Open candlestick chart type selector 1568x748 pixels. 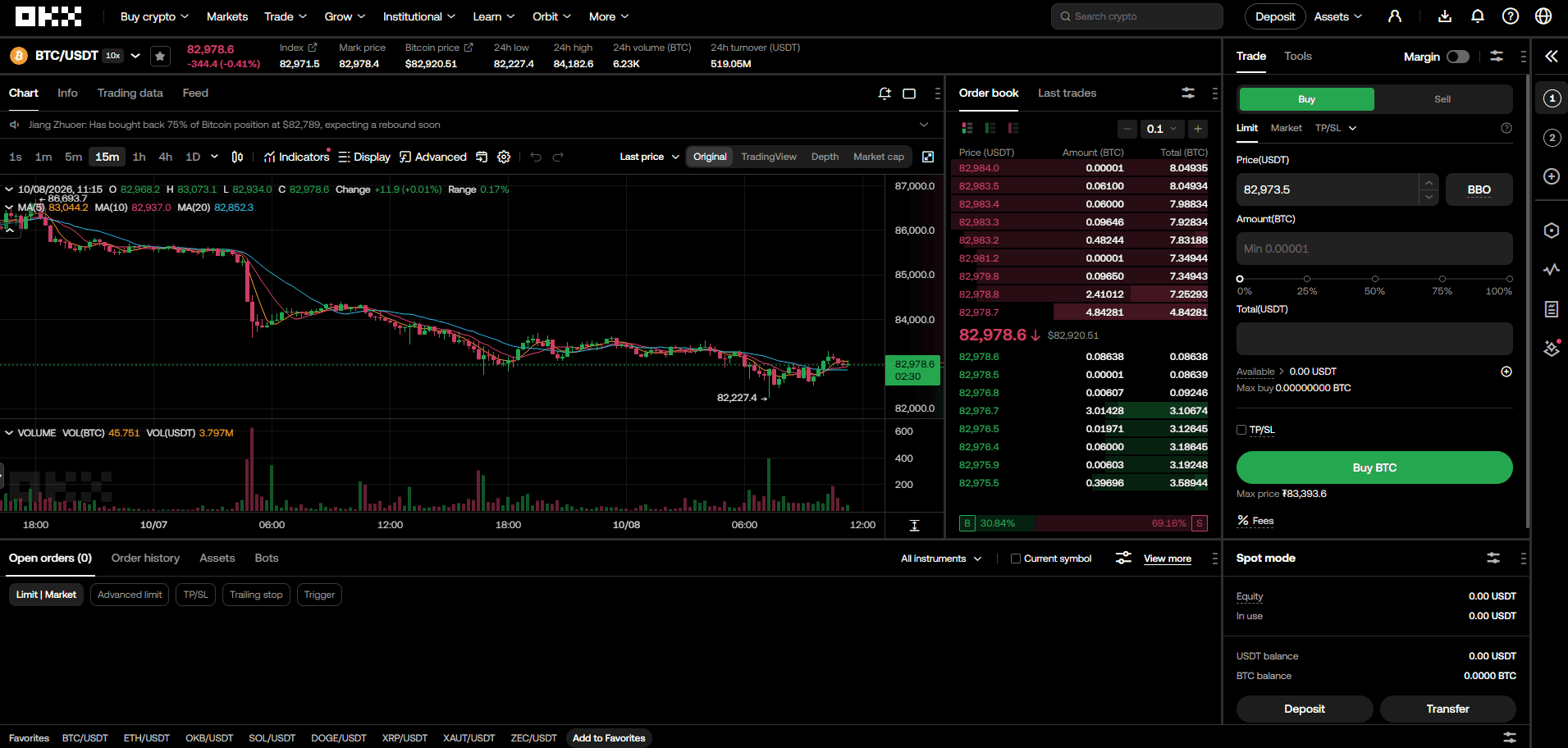[x=237, y=157]
